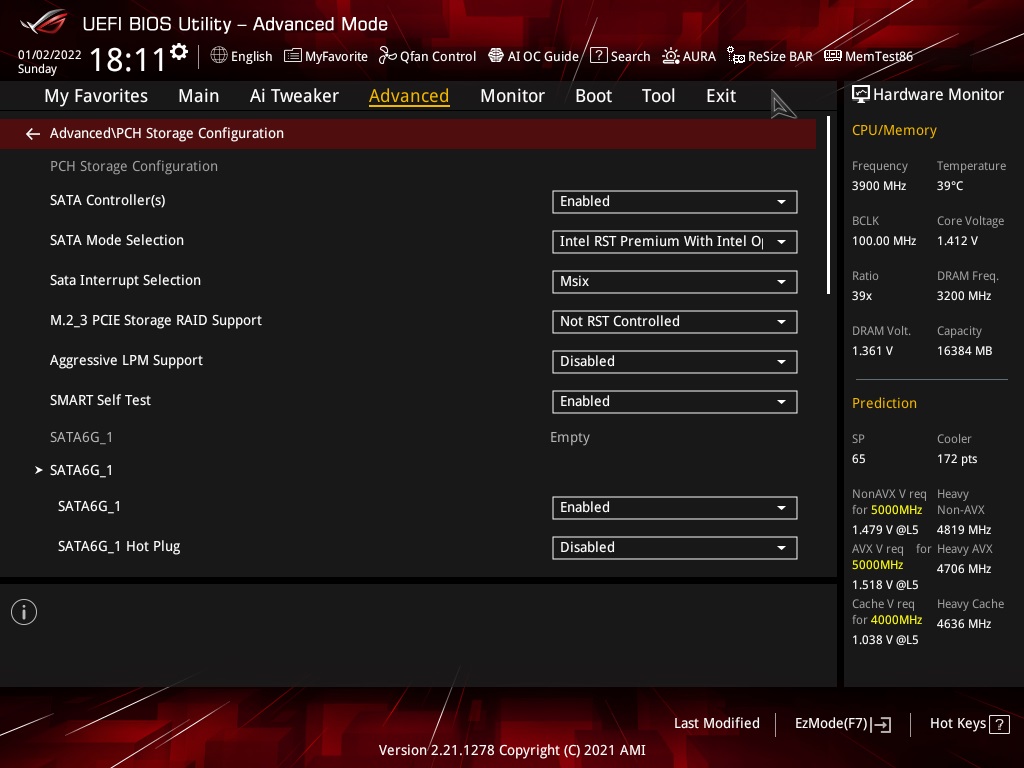The image size is (1024, 768).
Task: Click the back arrow in the breadcrumb
Action: [x=33, y=134]
